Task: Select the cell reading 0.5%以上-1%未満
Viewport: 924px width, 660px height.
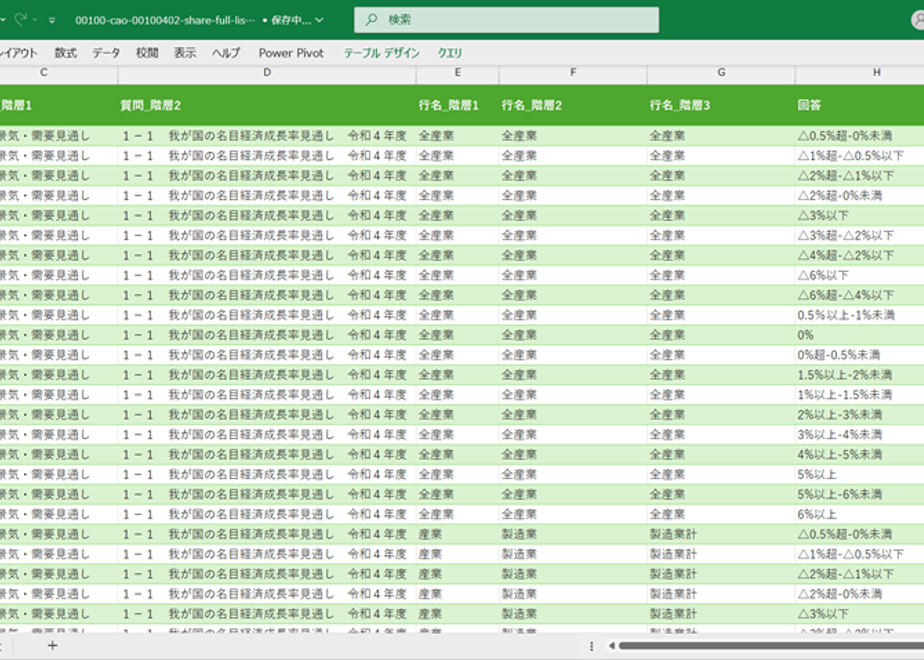Action: click(x=860, y=315)
